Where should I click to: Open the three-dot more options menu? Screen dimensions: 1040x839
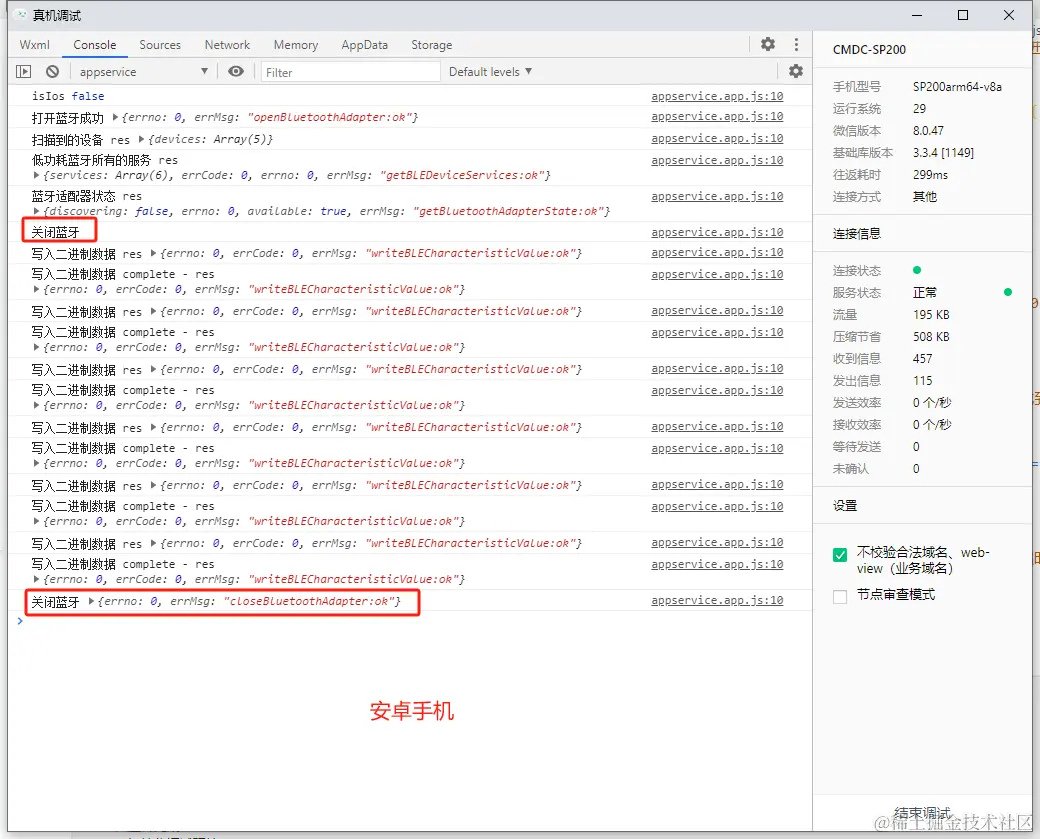[x=796, y=44]
